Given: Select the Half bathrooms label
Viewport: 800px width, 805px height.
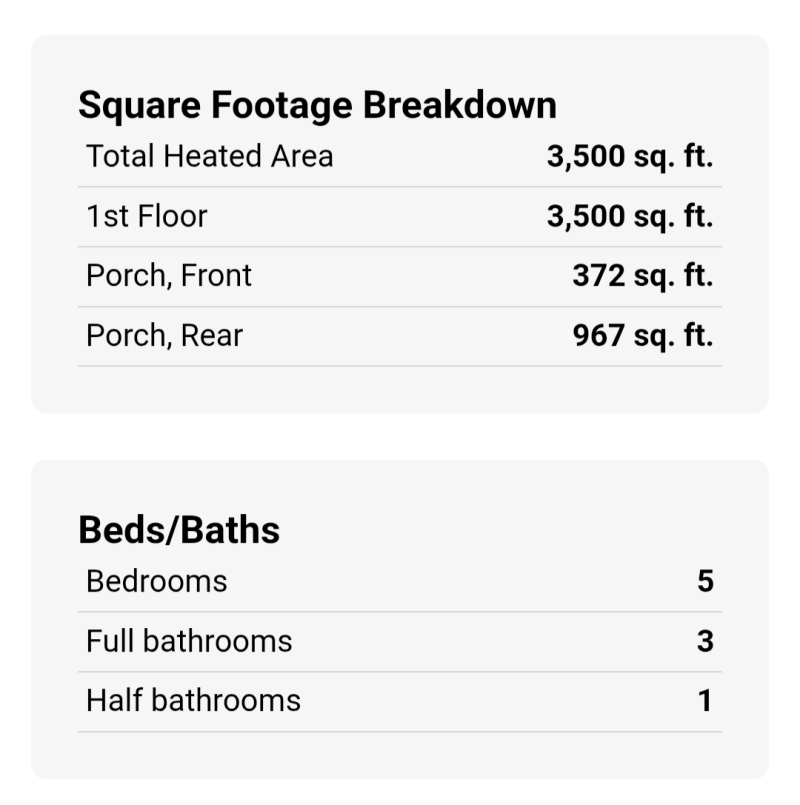Looking at the screenshot, I should coord(193,701).
